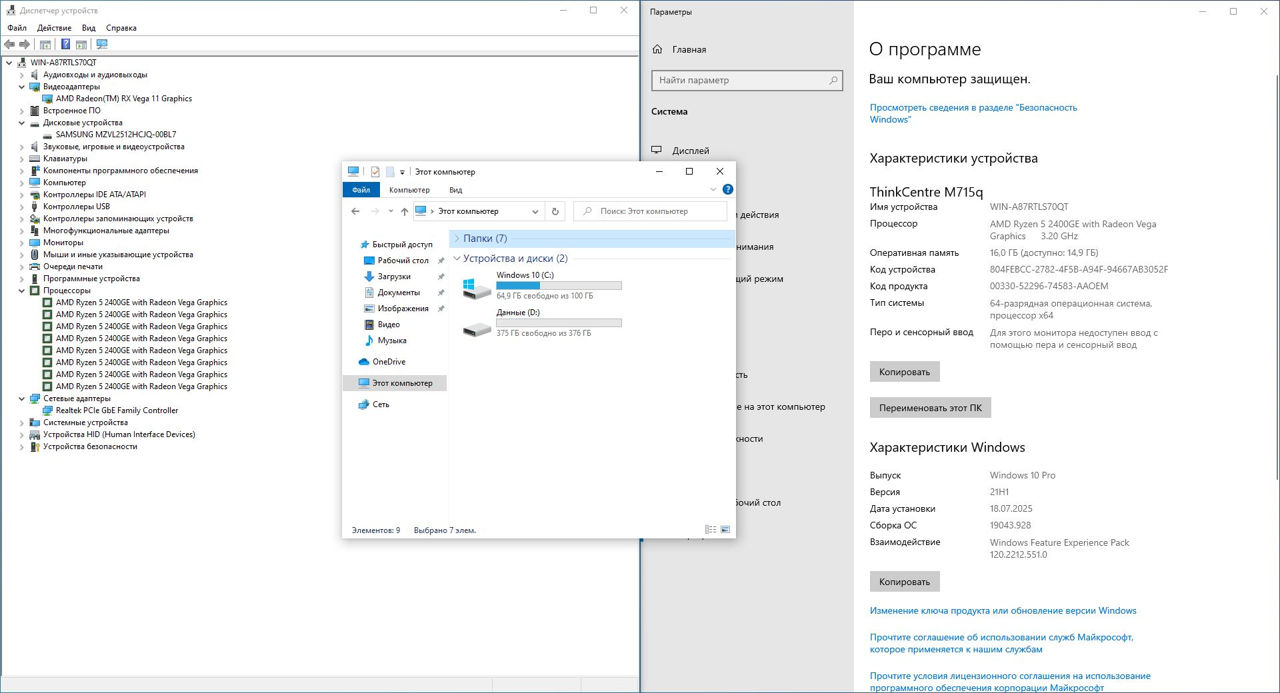Open the Windows 10 (C:) drive icon
The height and width of the screenshot is (693, 1280).
tap(477, 288)
